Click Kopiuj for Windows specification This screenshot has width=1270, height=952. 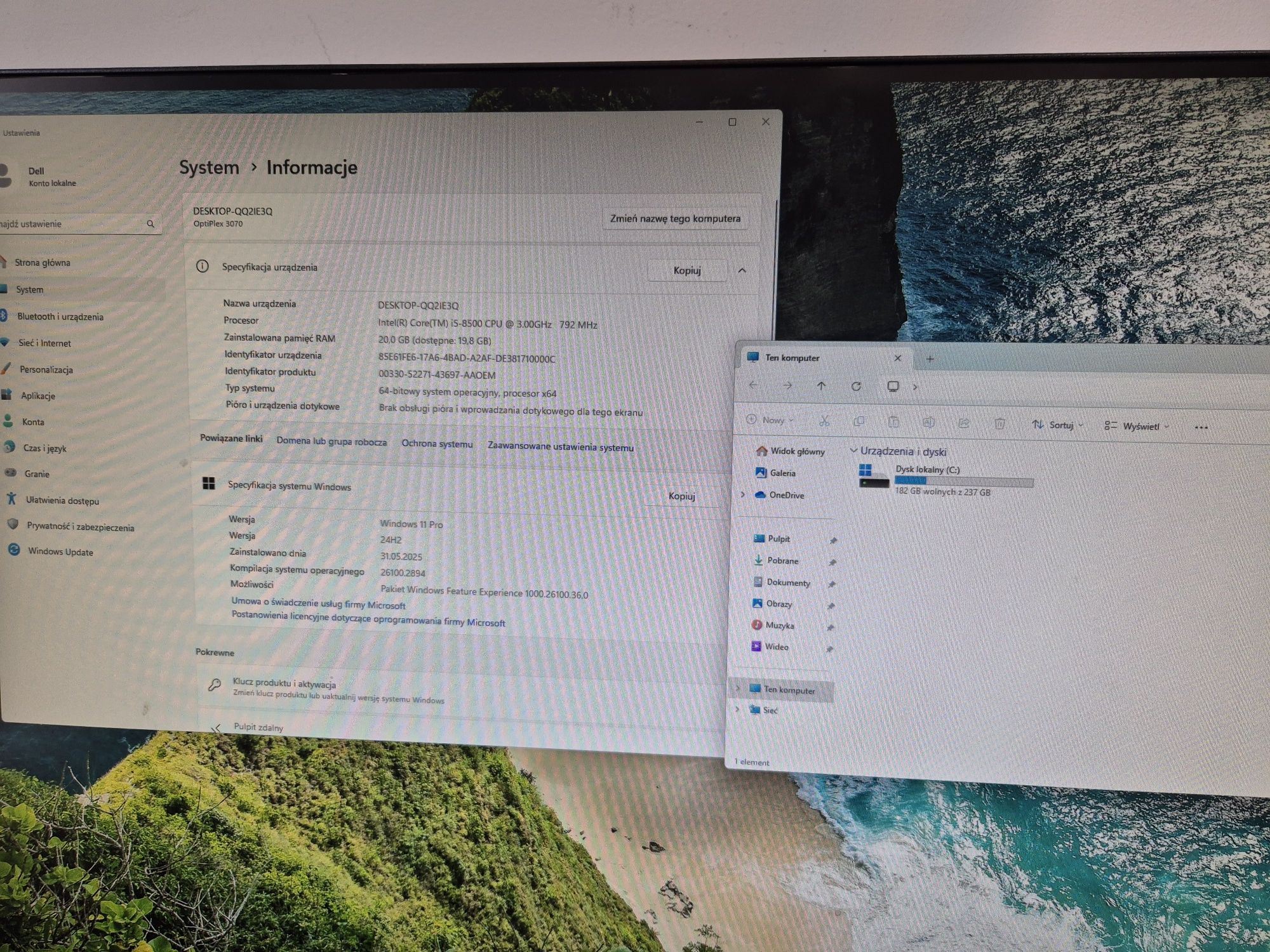(682, 496)
